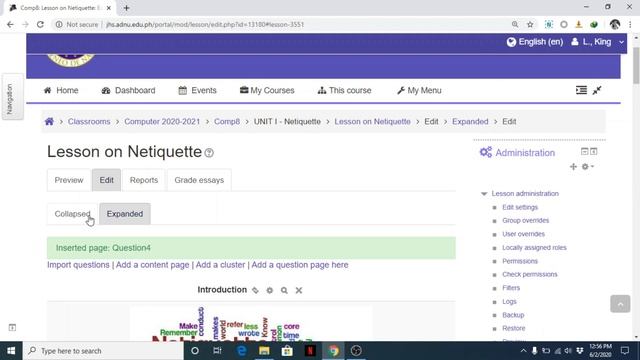Switch to the Reports tab

[x=144, y=180]
